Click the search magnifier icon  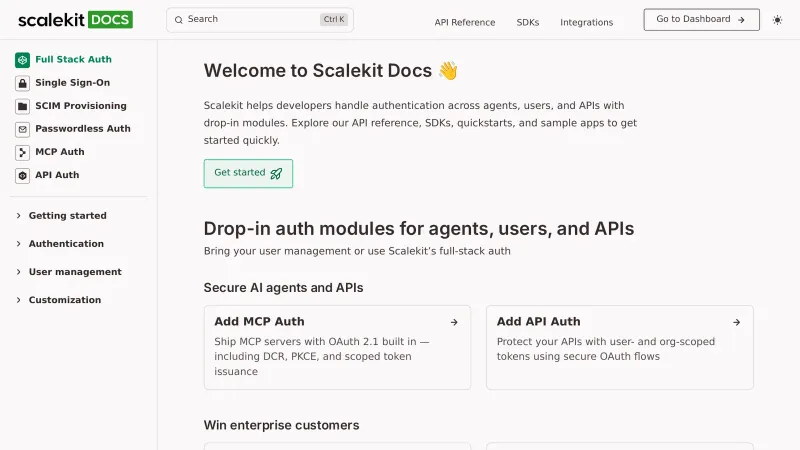tap(179, 19)
